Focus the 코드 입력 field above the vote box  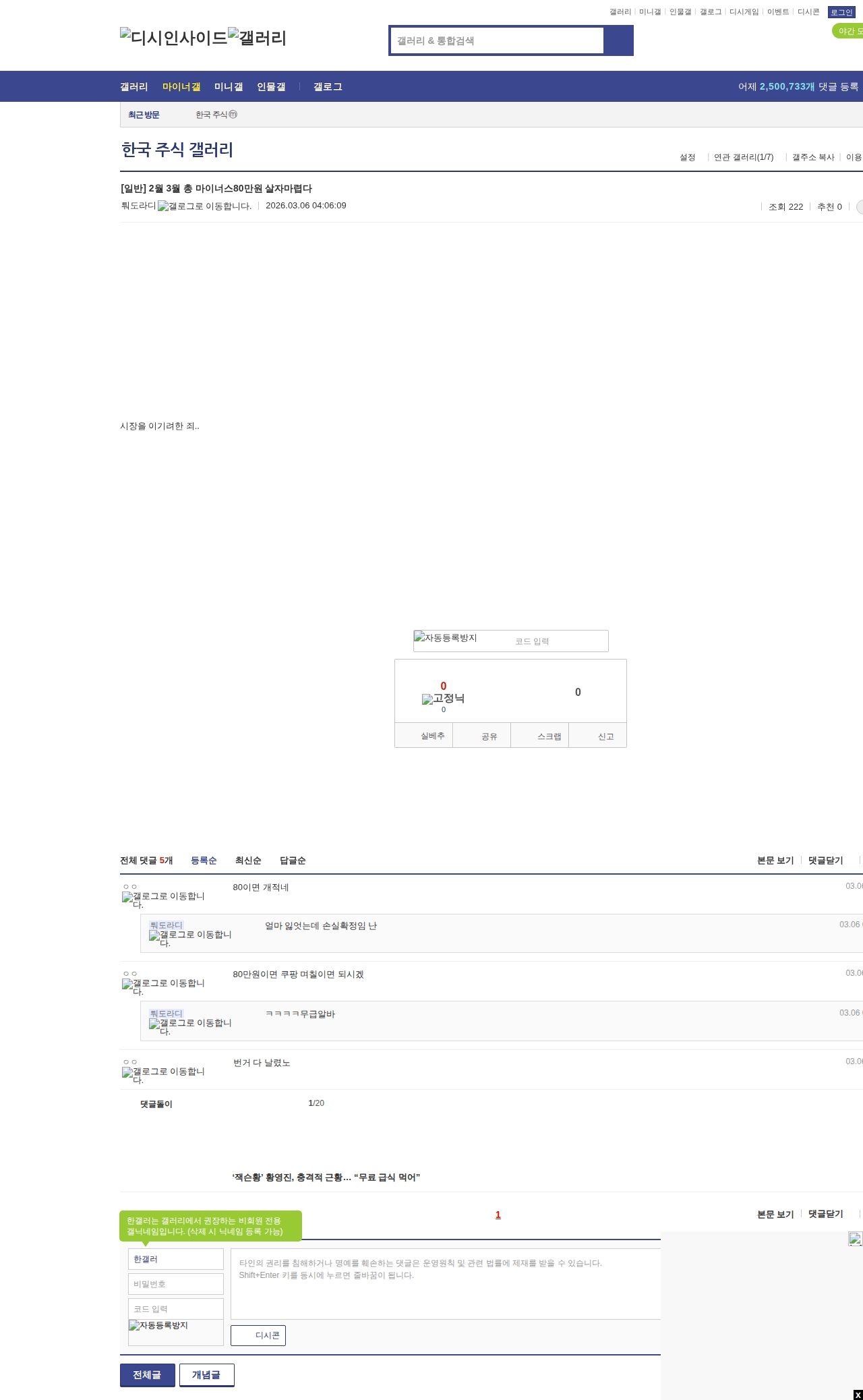click(x=560, y=641)
